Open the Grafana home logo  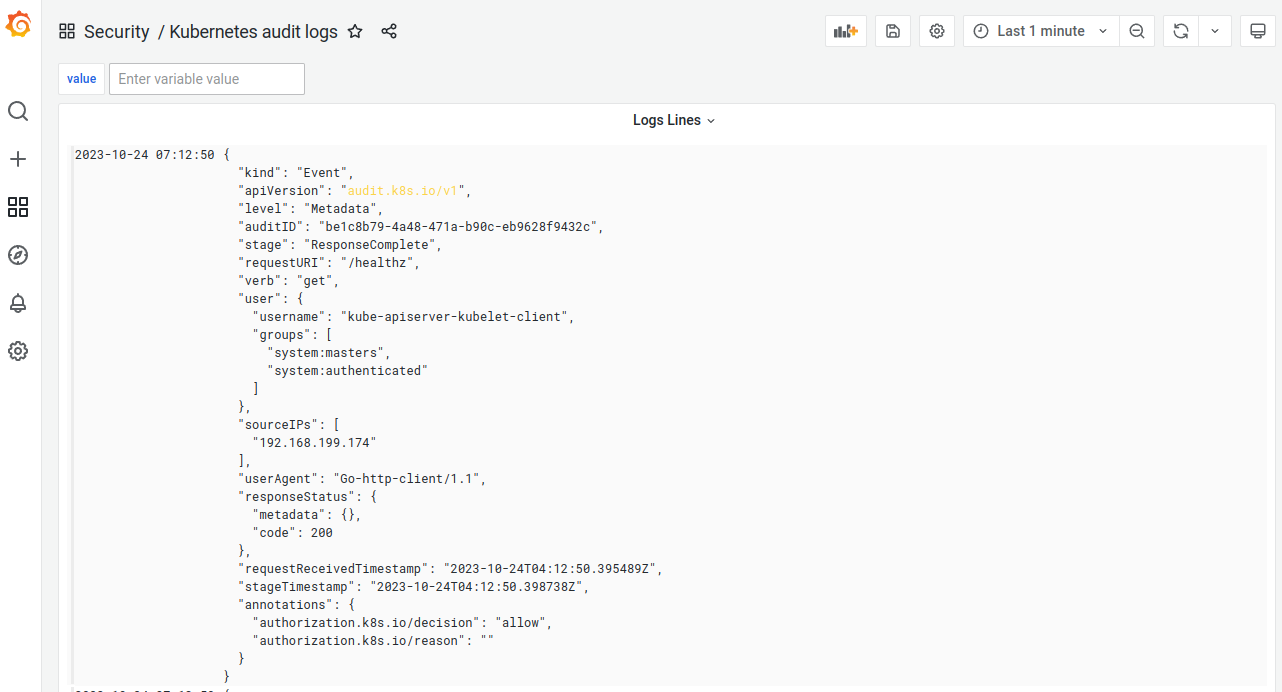coord(19,24)
